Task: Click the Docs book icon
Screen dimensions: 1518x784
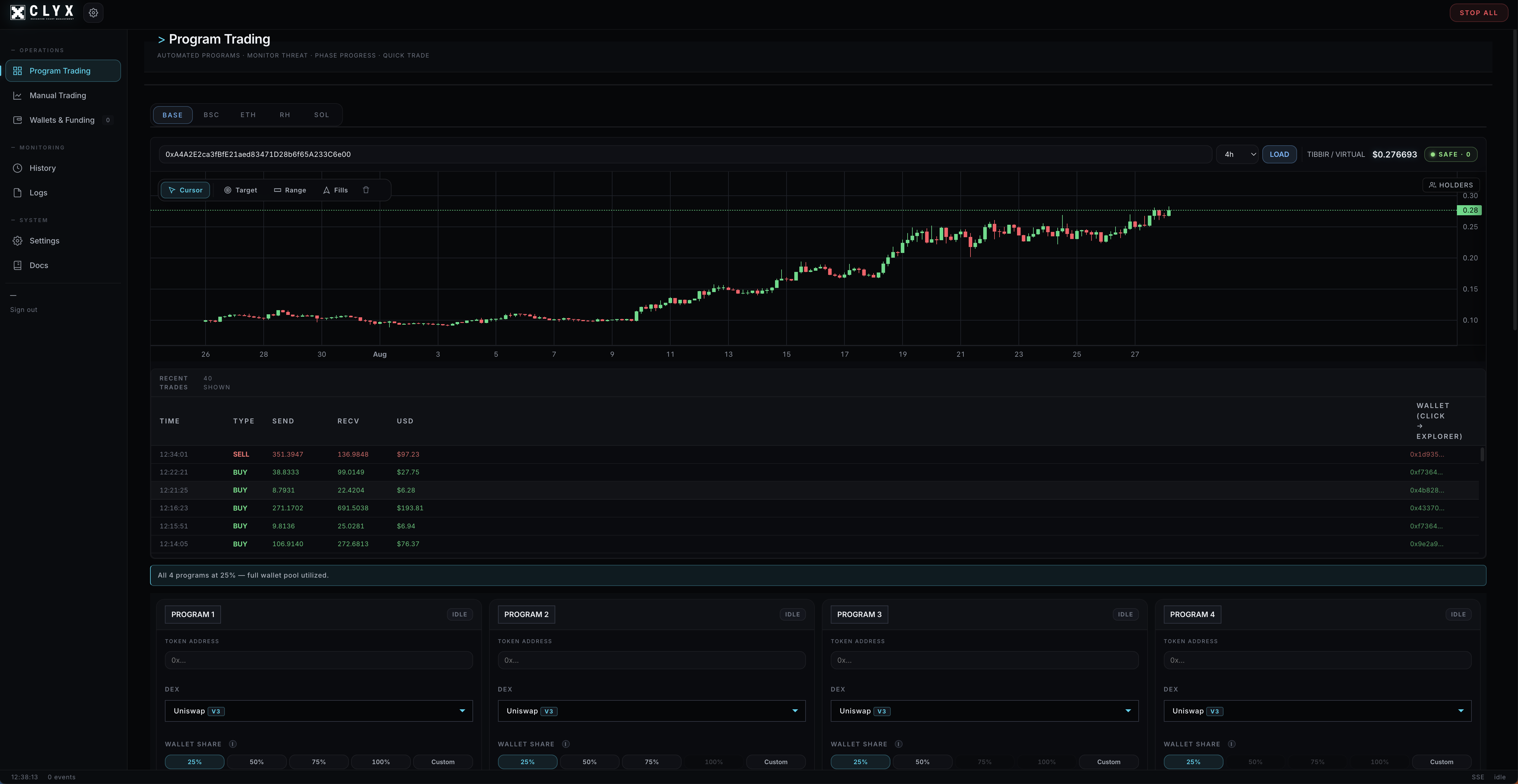Action: coord(18,266)
